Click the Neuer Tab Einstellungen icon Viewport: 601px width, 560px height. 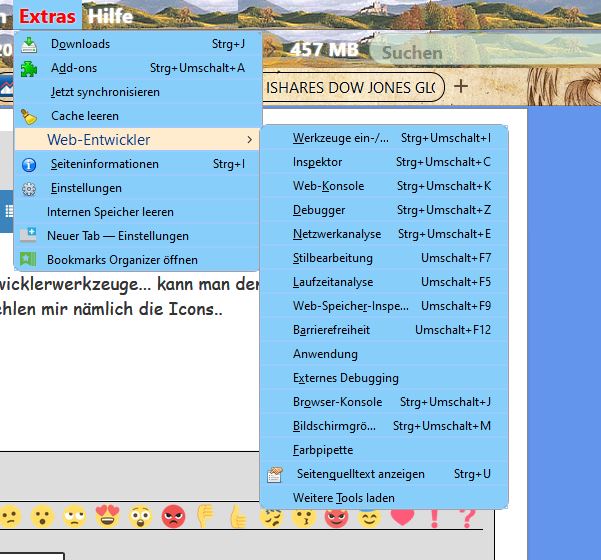tap(28, 235)
